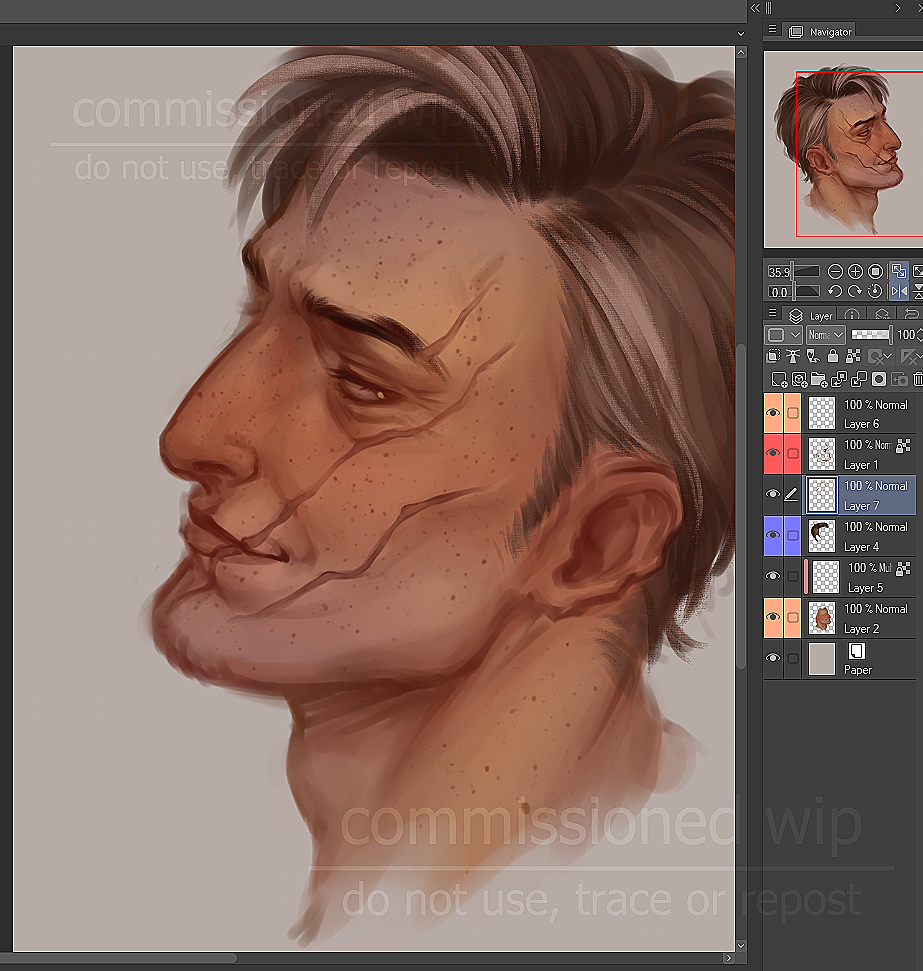Image resolution: width=923 pixels, height=971 pixels.
Task: Create a new raster layer
Action: [779, 379]
